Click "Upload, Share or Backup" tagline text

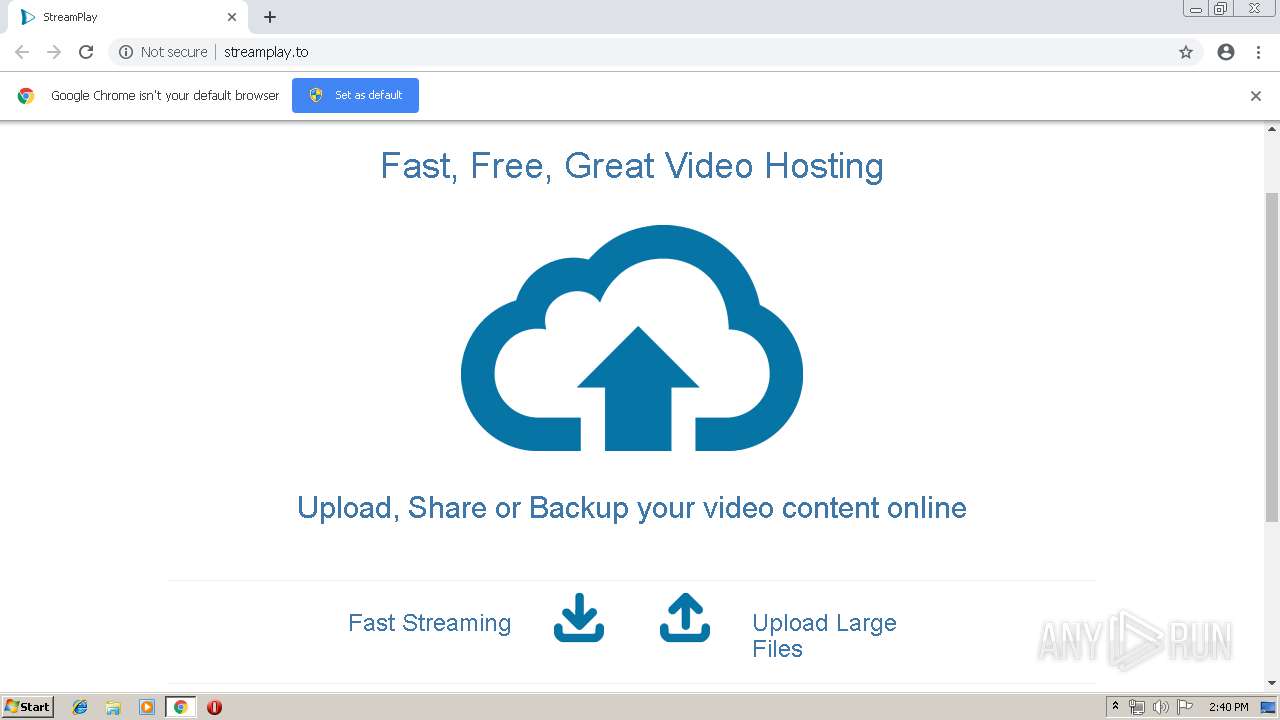tap(632, 508)
